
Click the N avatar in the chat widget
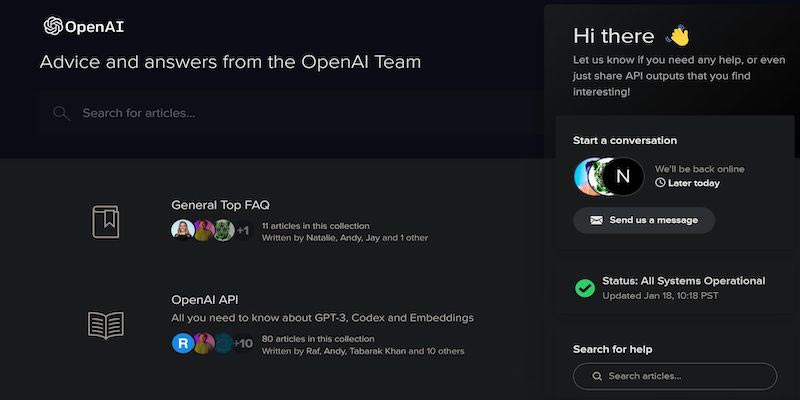click(x=622, y=177)
